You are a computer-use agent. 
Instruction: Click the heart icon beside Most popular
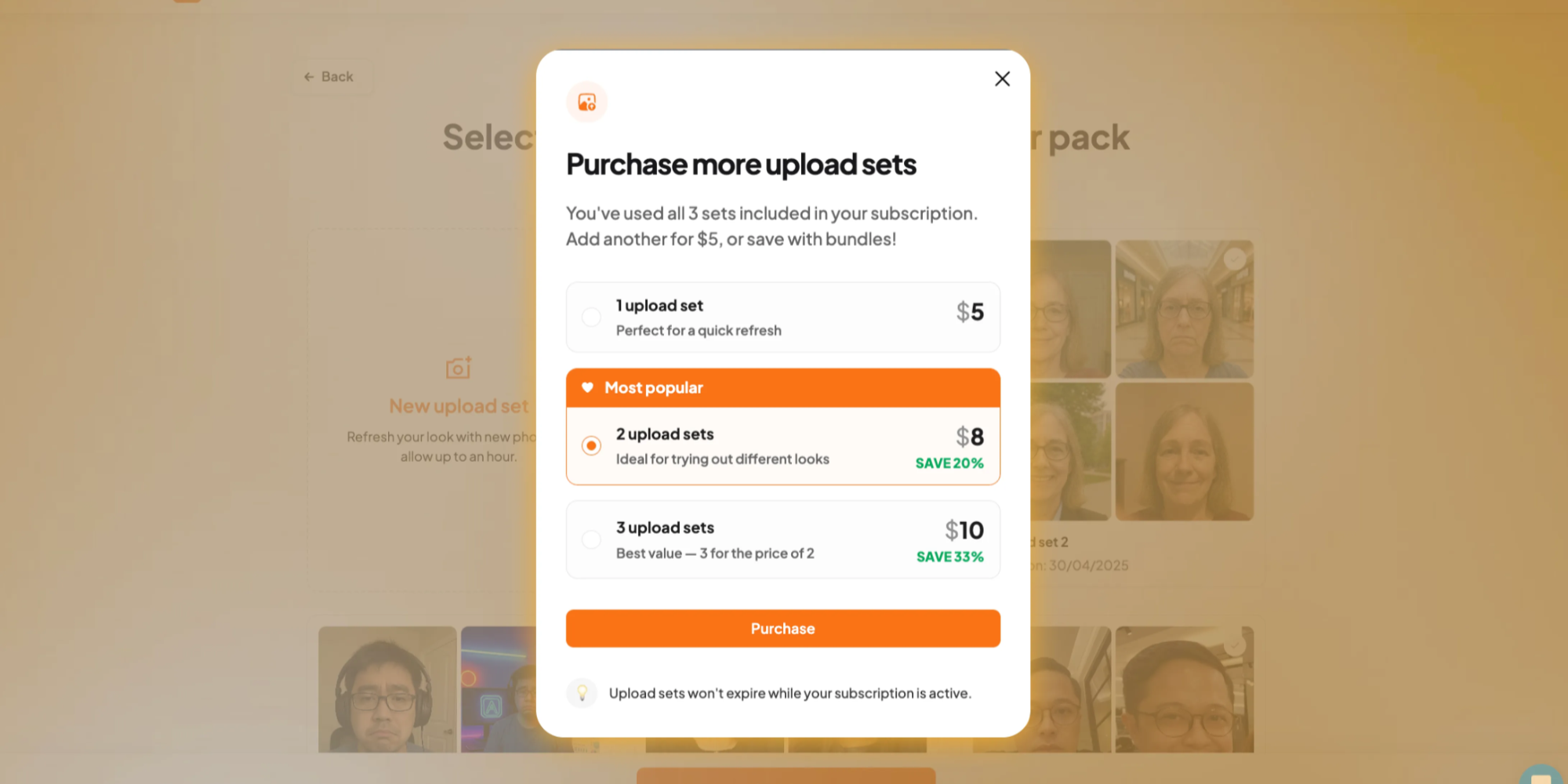click(587, 387)
